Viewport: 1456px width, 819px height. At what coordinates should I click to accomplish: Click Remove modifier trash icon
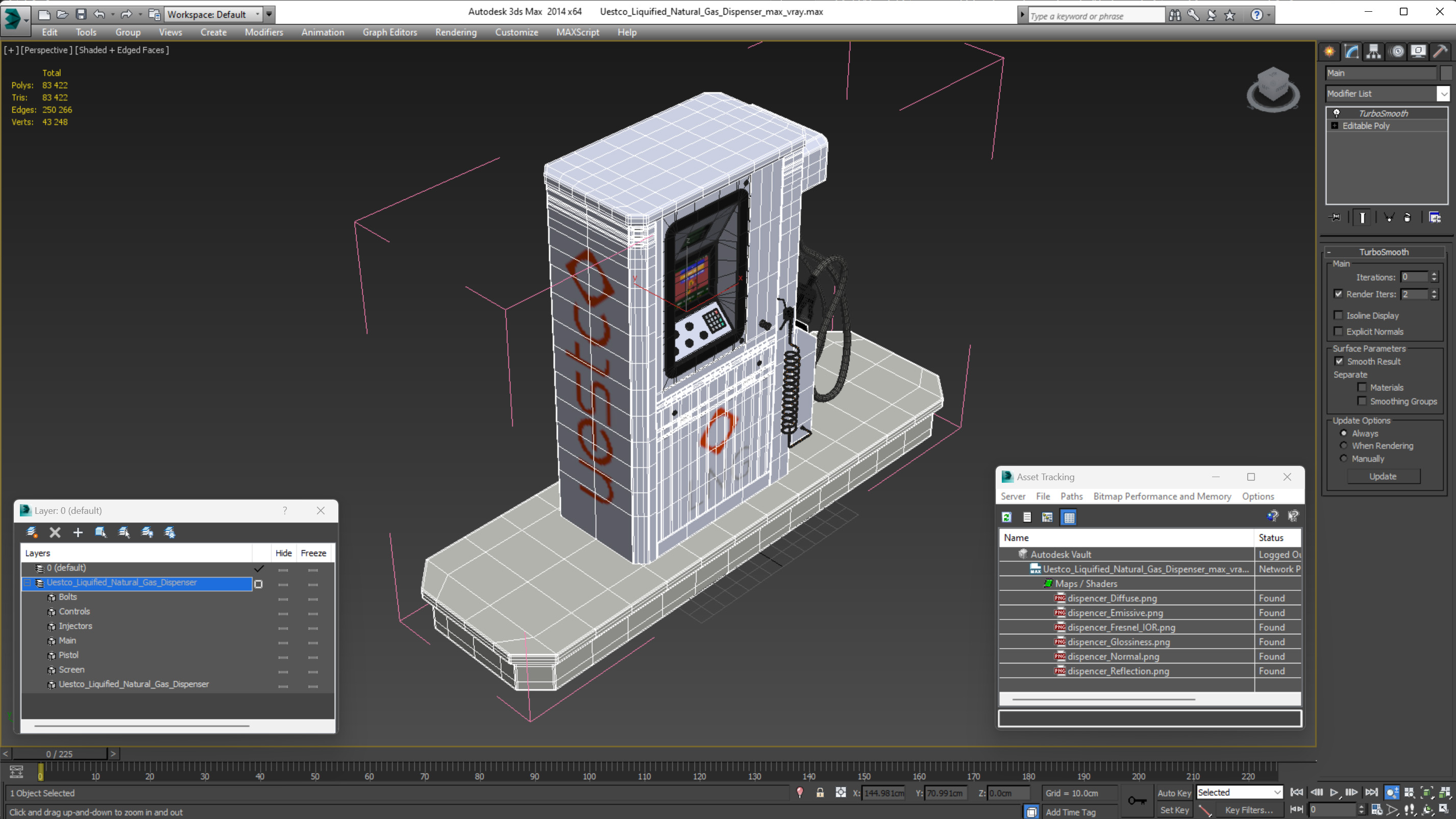click(1408, 217)
